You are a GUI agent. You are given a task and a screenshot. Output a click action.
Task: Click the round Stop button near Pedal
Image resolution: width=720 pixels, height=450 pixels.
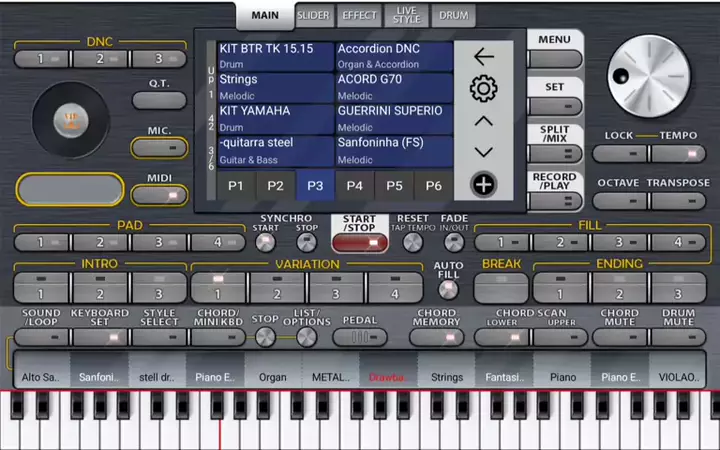pos(265,336)
